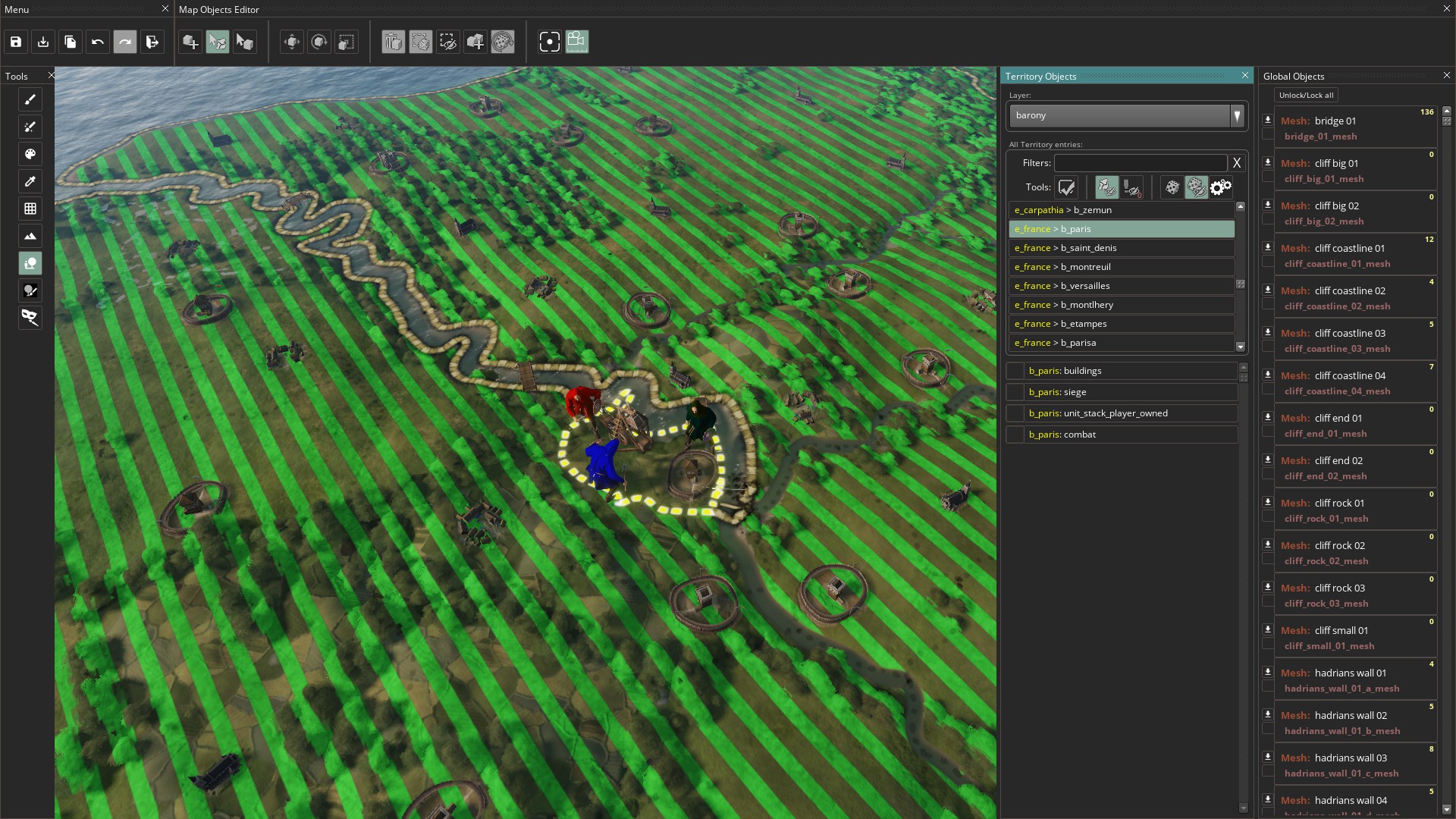Activate the camera view icon in the toolbar
The height and width of the screenshot is (819, 1456).
pos(550,42)
